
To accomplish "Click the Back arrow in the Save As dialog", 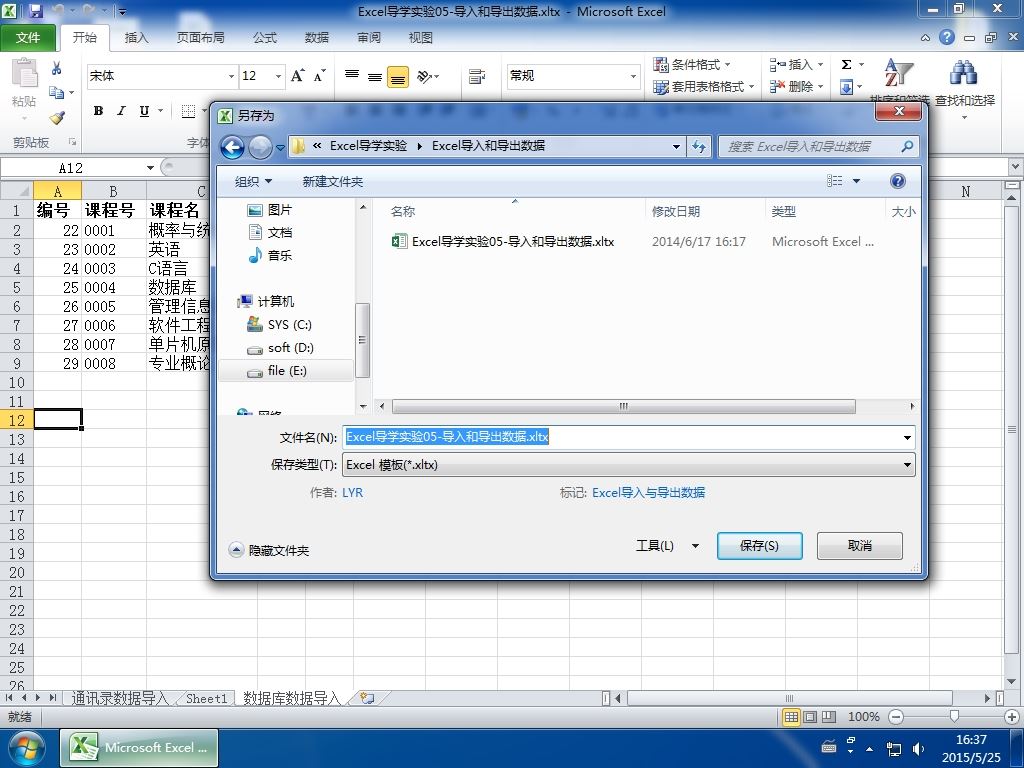I will click(232, 147).
